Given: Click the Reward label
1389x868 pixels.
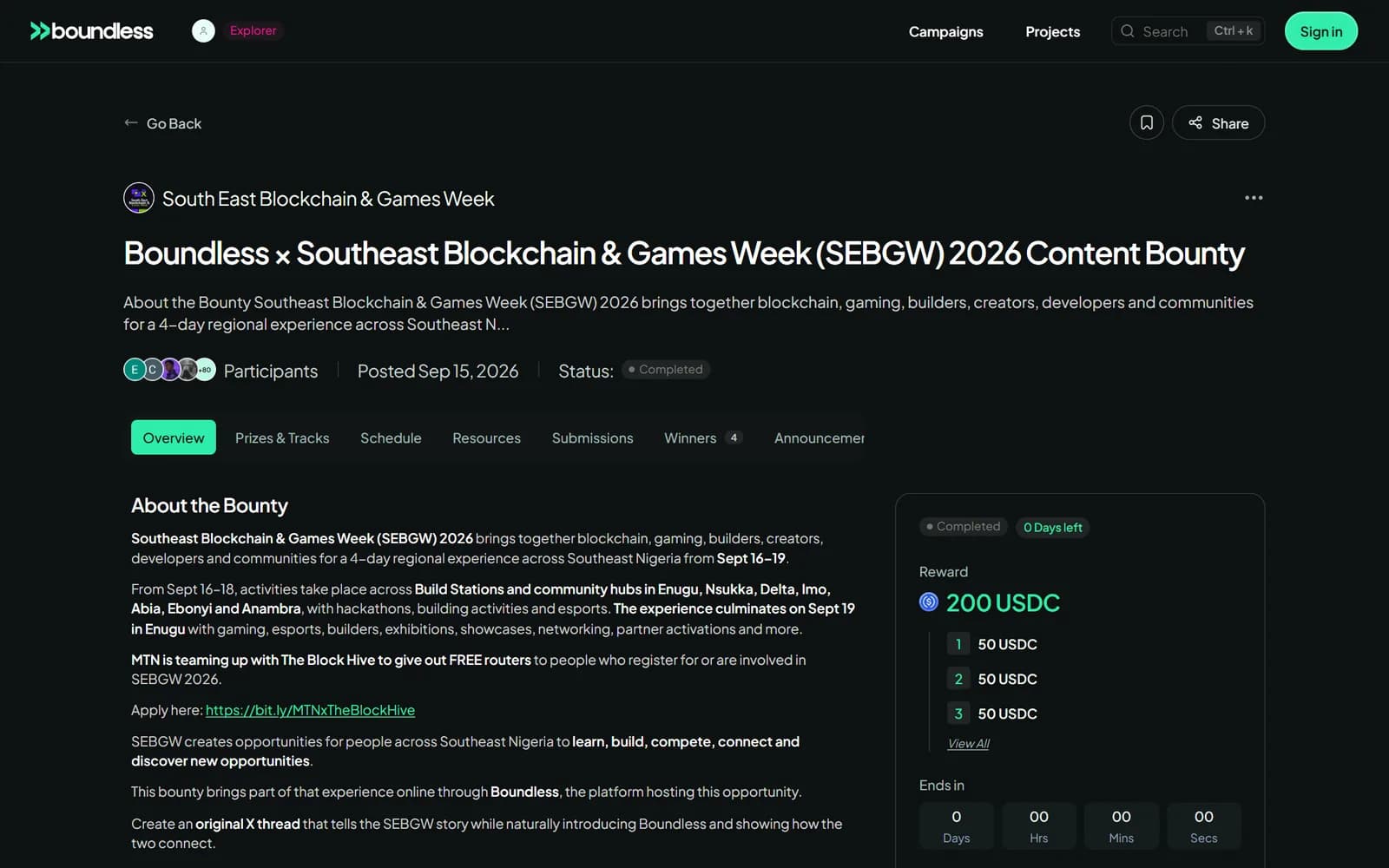Looking at the screenshot, I should (x=944, y=572).
